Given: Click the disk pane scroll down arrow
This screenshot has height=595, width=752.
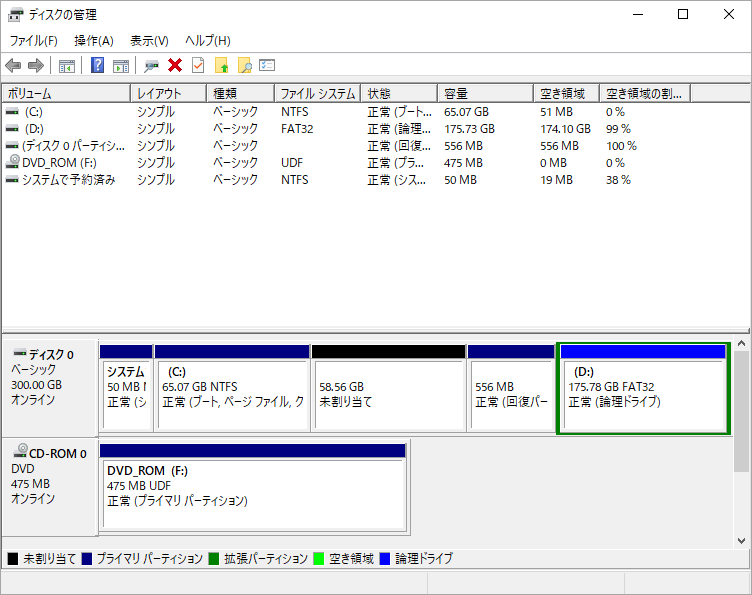Looking at the screenshot, I should [741, 541].
